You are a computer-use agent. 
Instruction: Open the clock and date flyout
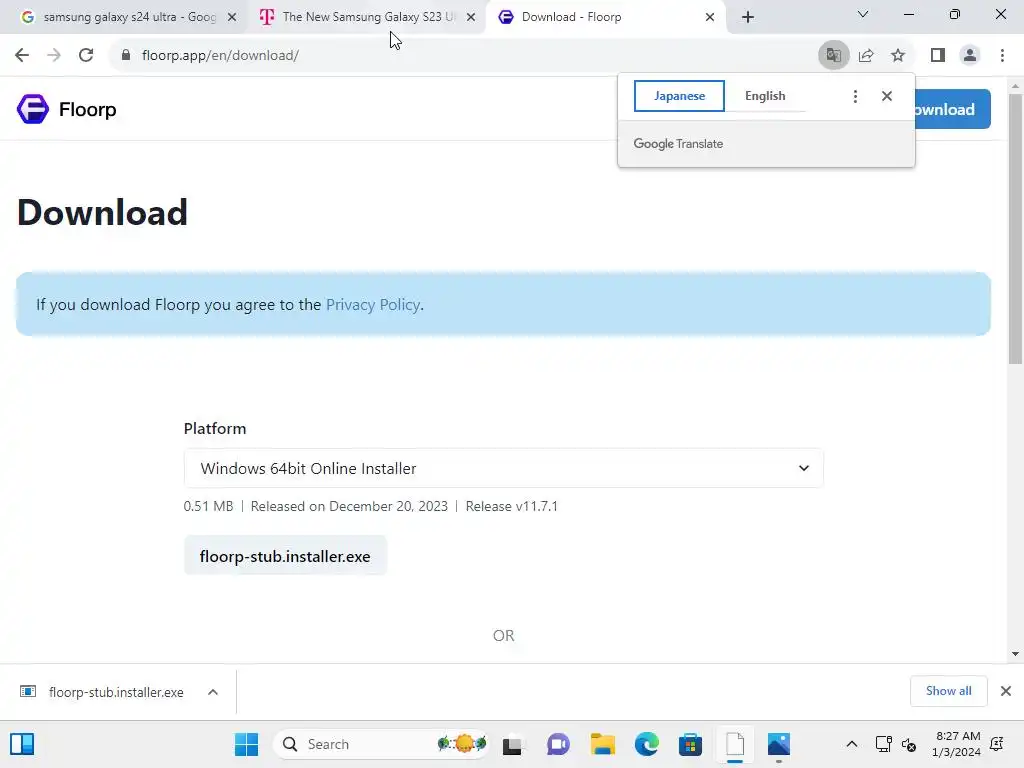956,744
